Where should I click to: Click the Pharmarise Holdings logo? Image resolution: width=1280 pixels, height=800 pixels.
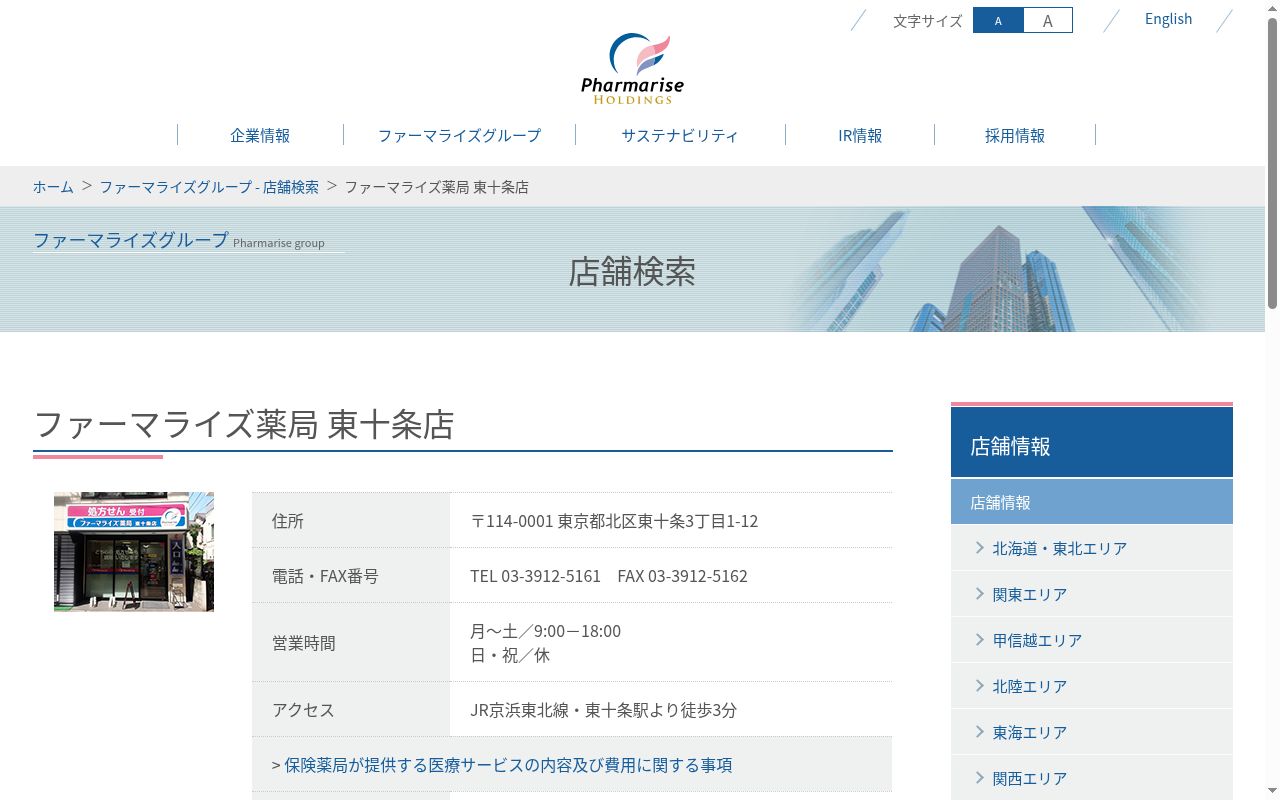tap(632, 68)
